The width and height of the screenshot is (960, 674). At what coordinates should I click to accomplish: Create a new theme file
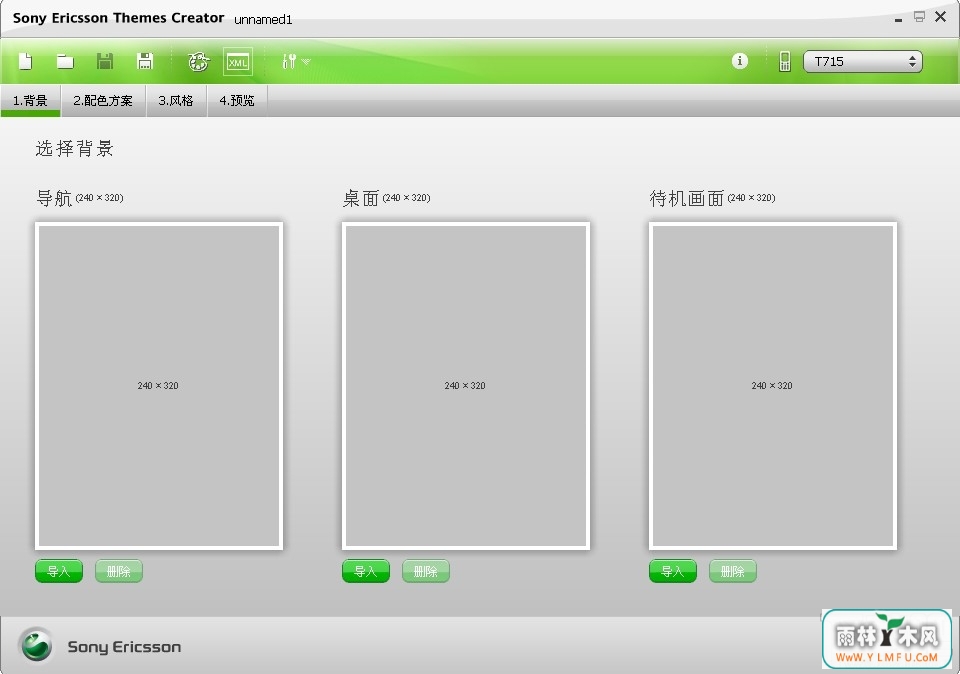pyautogui.click(x=26, y=61)
